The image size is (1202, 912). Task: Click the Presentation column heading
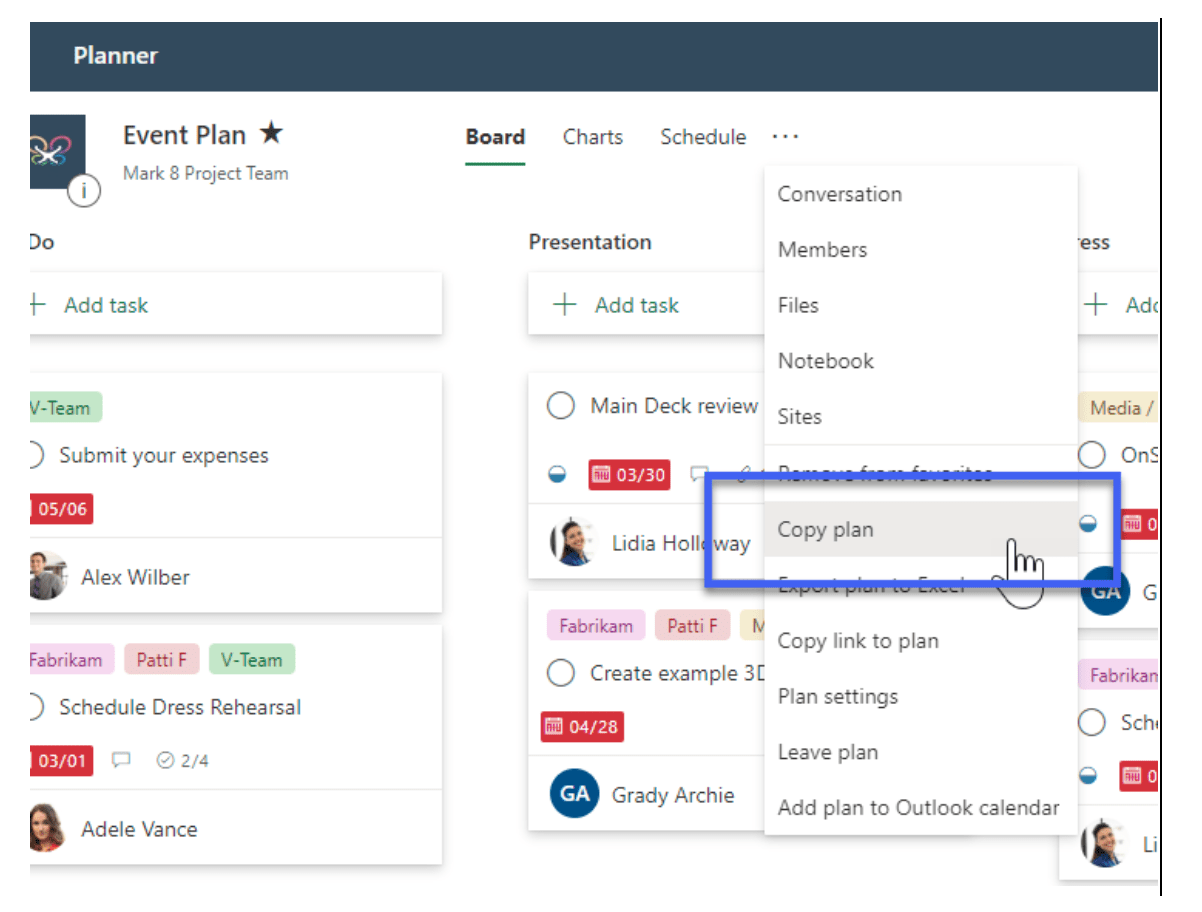pyautogui.click(x=590, y=242)
